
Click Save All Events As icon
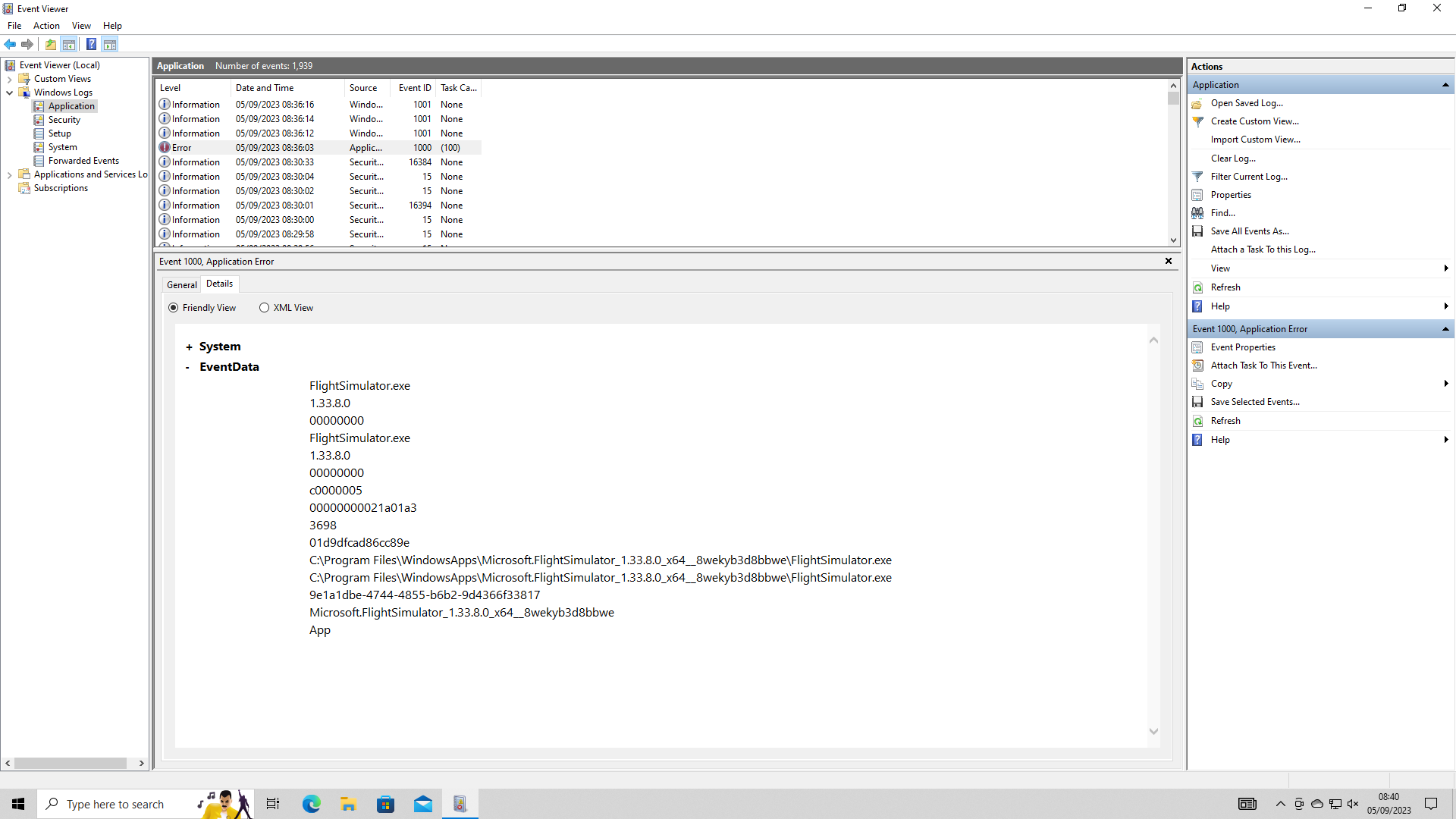tap(1197, 231)
